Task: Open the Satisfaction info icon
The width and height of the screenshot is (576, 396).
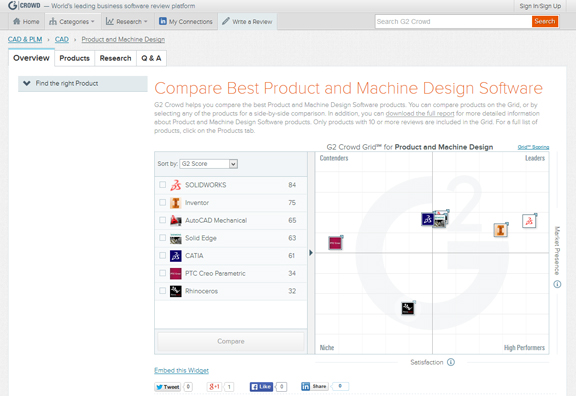Action: pos(451,362)
